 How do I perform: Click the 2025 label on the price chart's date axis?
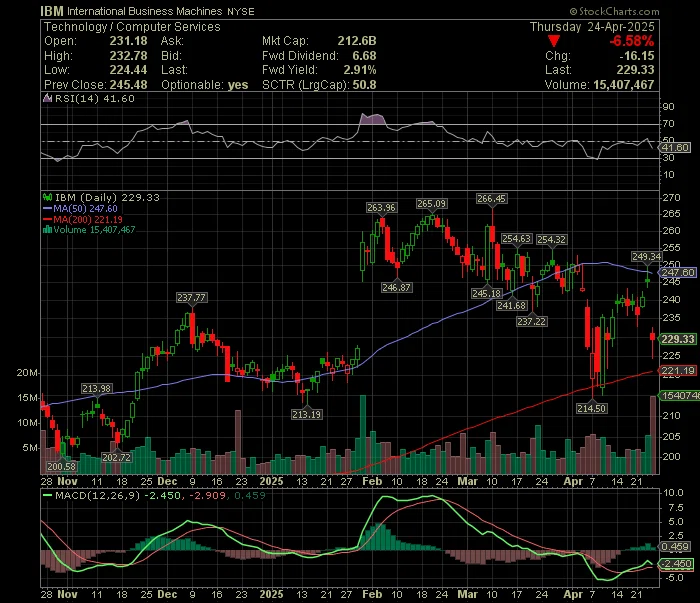click(271, 482)
